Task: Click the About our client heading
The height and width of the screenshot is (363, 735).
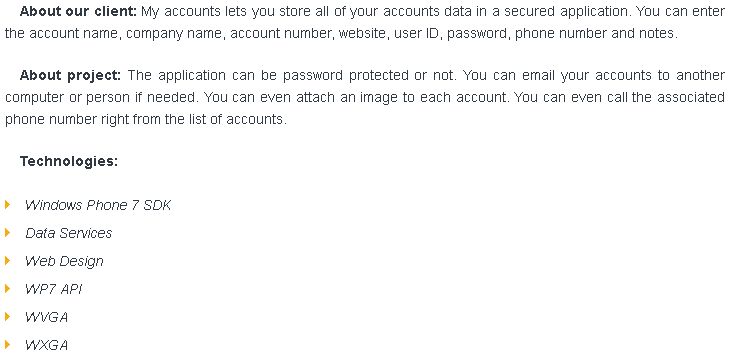Action: click(78, 11)
